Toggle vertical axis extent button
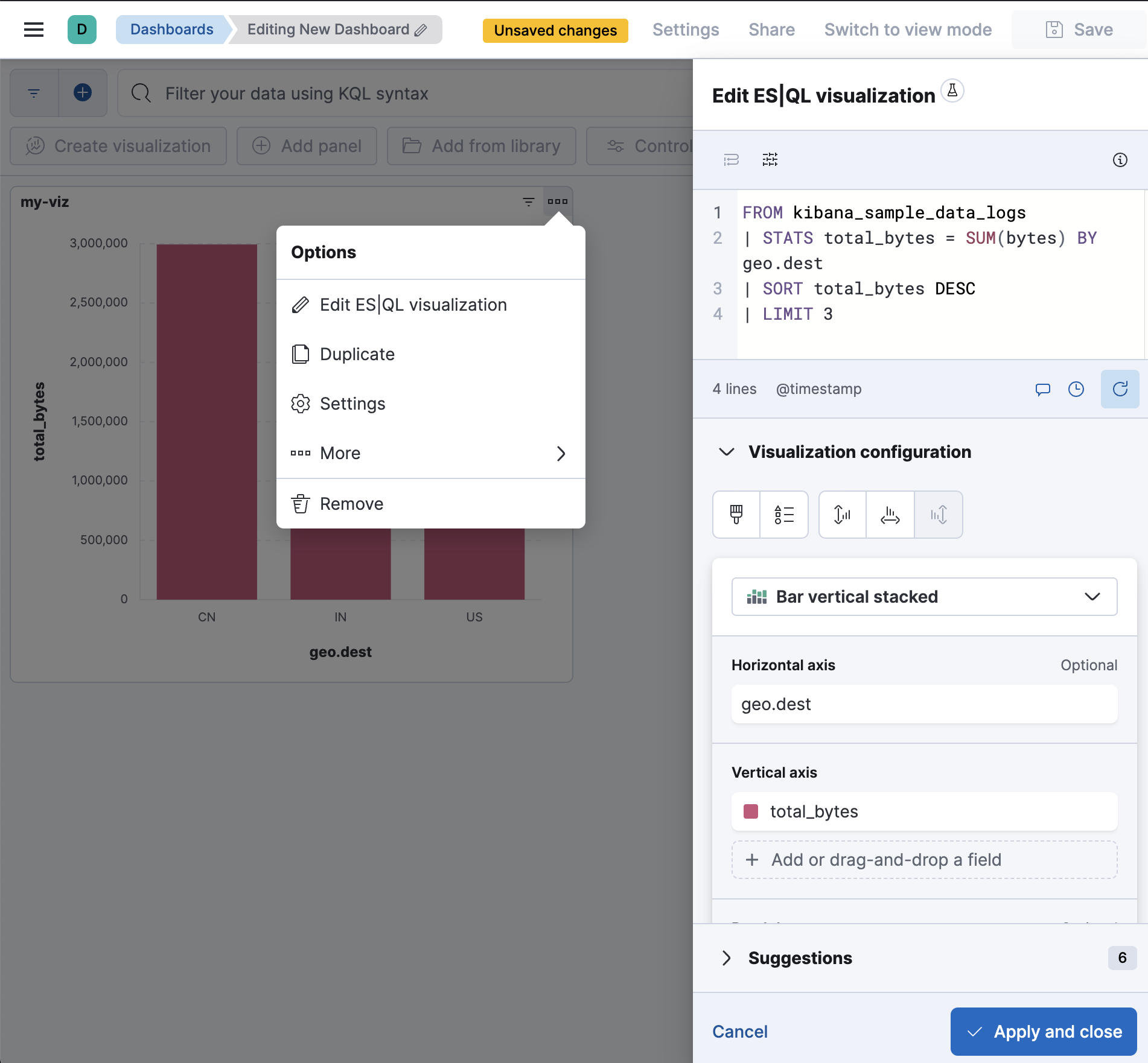This screenshot has width=1148, height=1063. tap(841, 515)
